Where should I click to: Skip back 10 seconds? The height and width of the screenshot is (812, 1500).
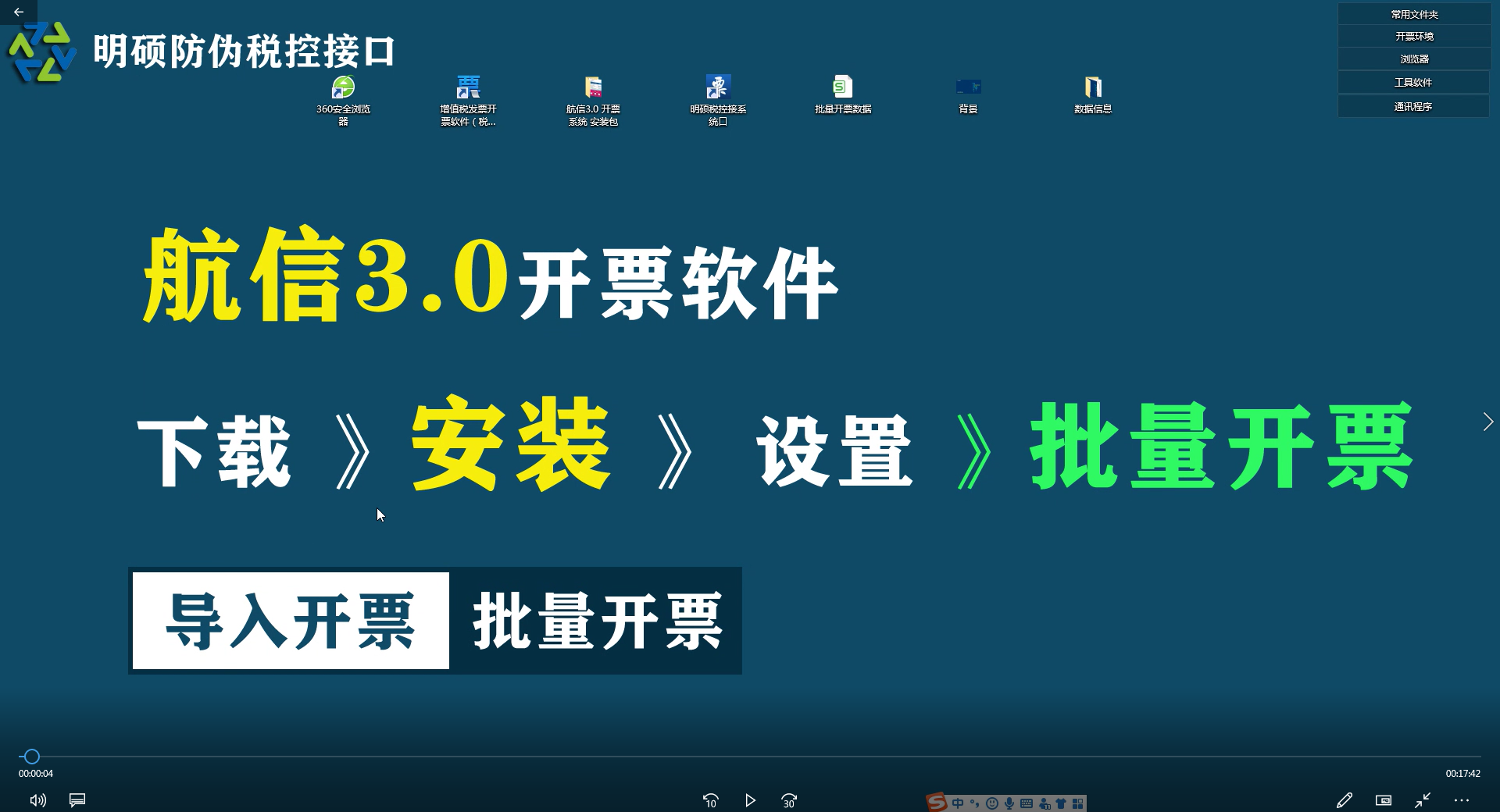pyautogui.click(x=710, y=800)
